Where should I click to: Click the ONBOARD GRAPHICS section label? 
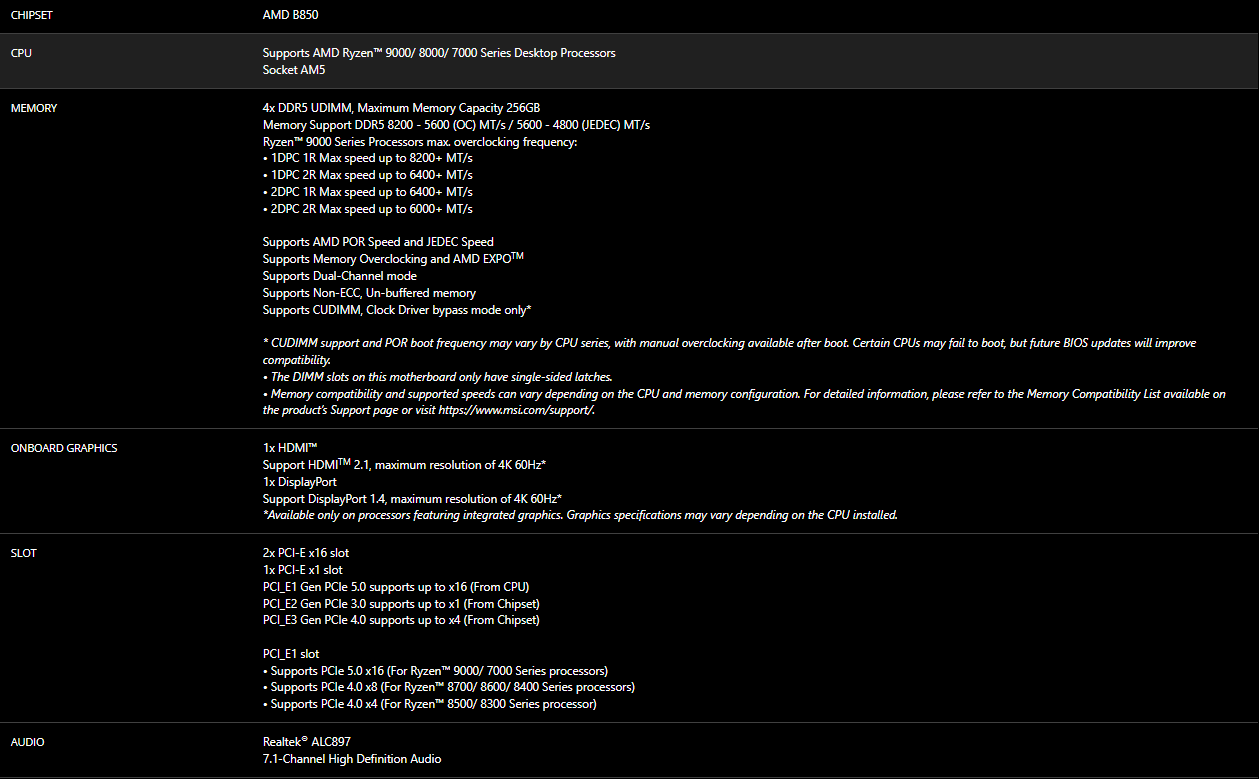coord(64,448)
